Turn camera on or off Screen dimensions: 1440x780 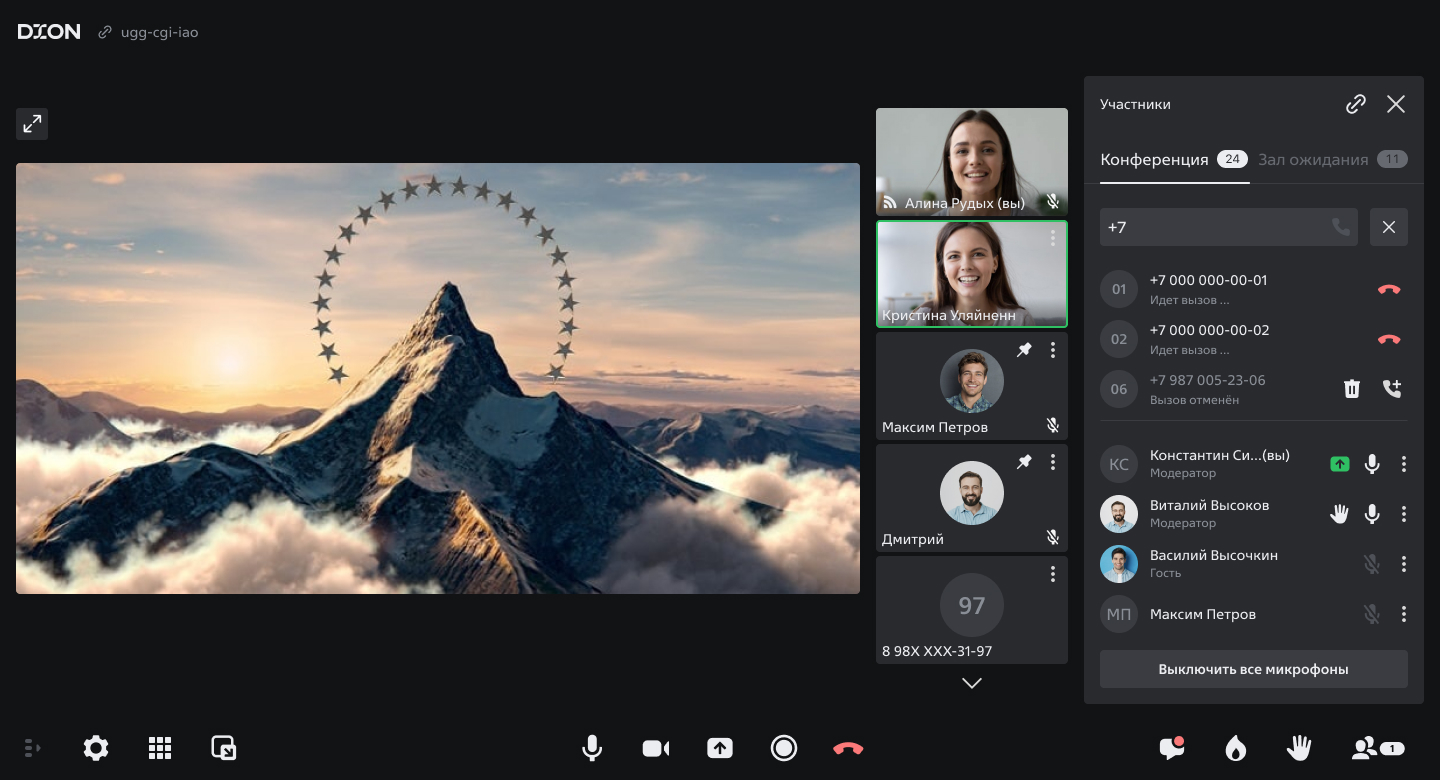[x=656, y=748]
